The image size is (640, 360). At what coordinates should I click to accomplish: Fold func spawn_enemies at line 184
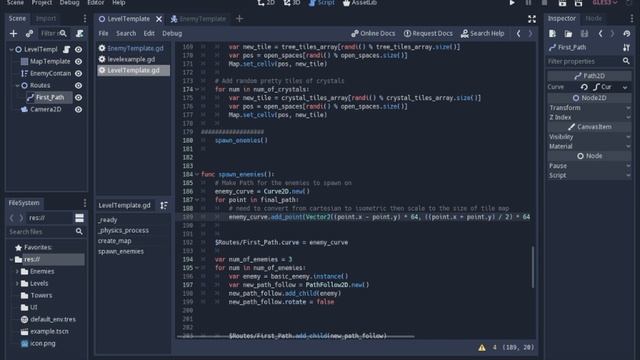click(197, 174)
